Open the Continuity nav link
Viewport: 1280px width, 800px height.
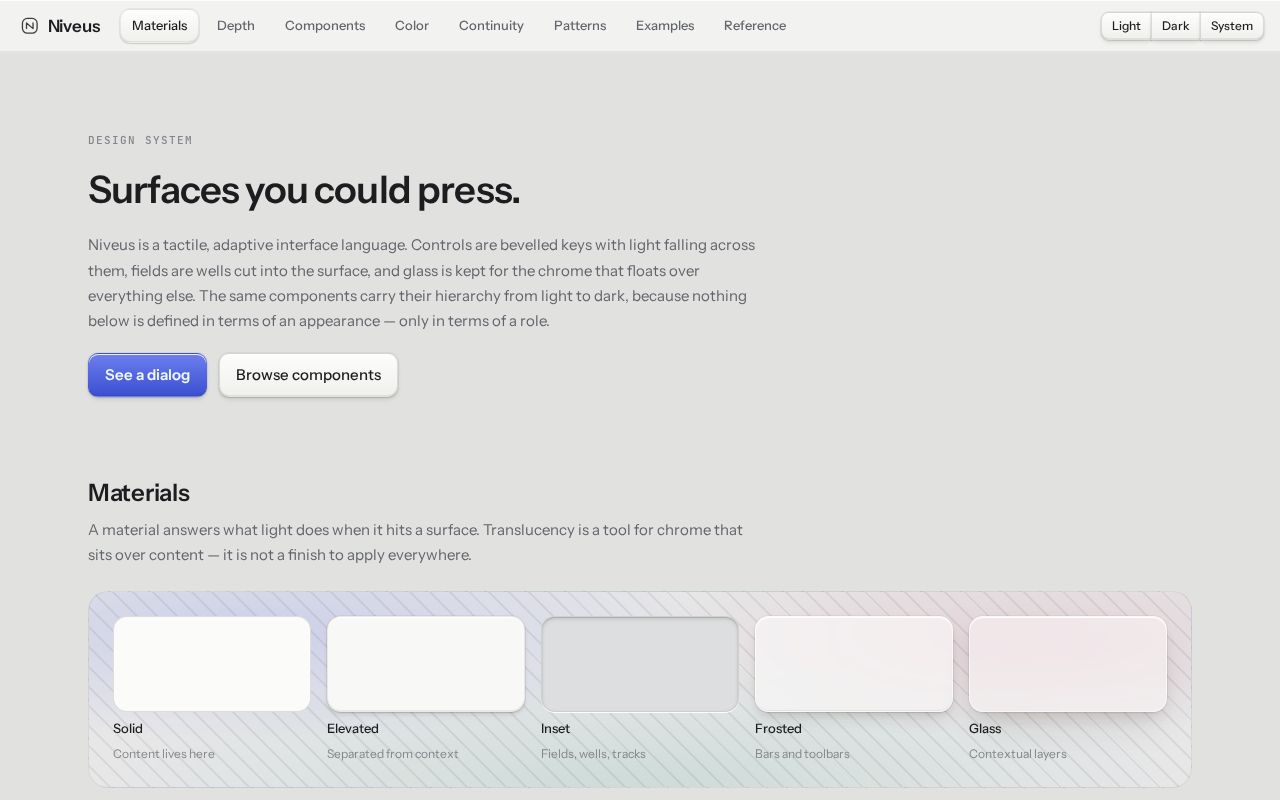point(491,26)
